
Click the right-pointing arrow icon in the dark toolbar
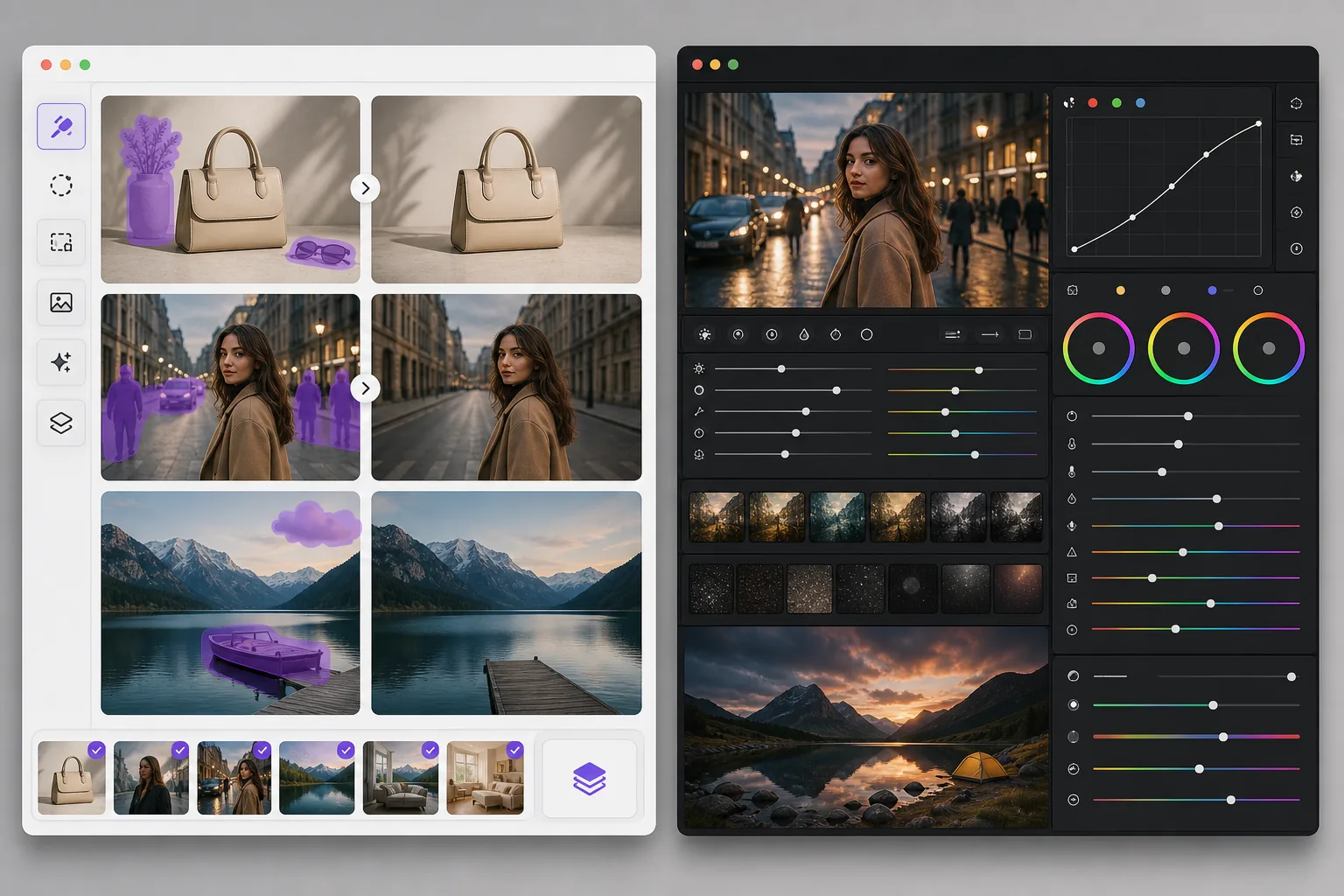[x=990, y=334]
